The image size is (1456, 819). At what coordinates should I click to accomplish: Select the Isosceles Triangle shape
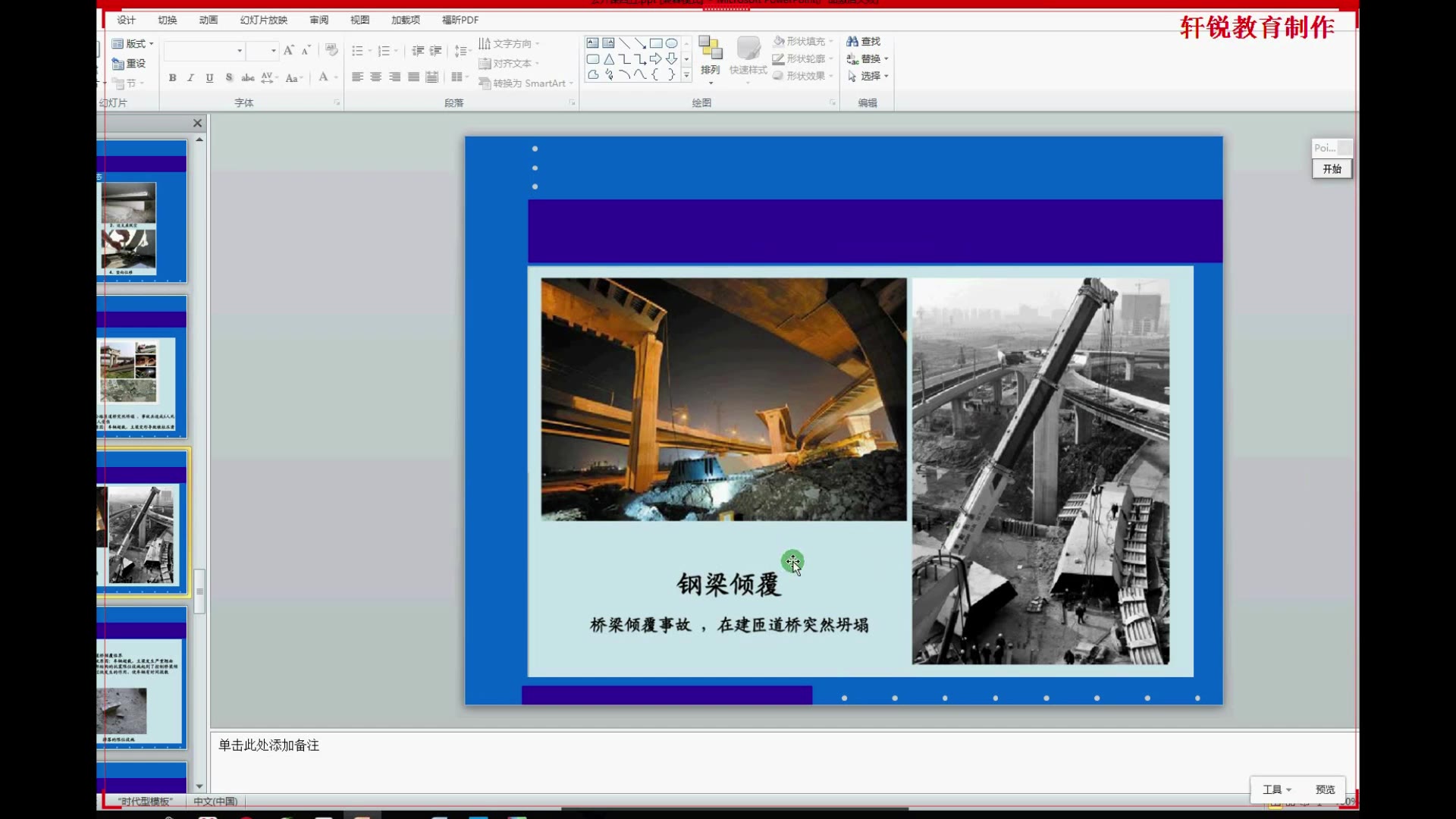[608, 59]
